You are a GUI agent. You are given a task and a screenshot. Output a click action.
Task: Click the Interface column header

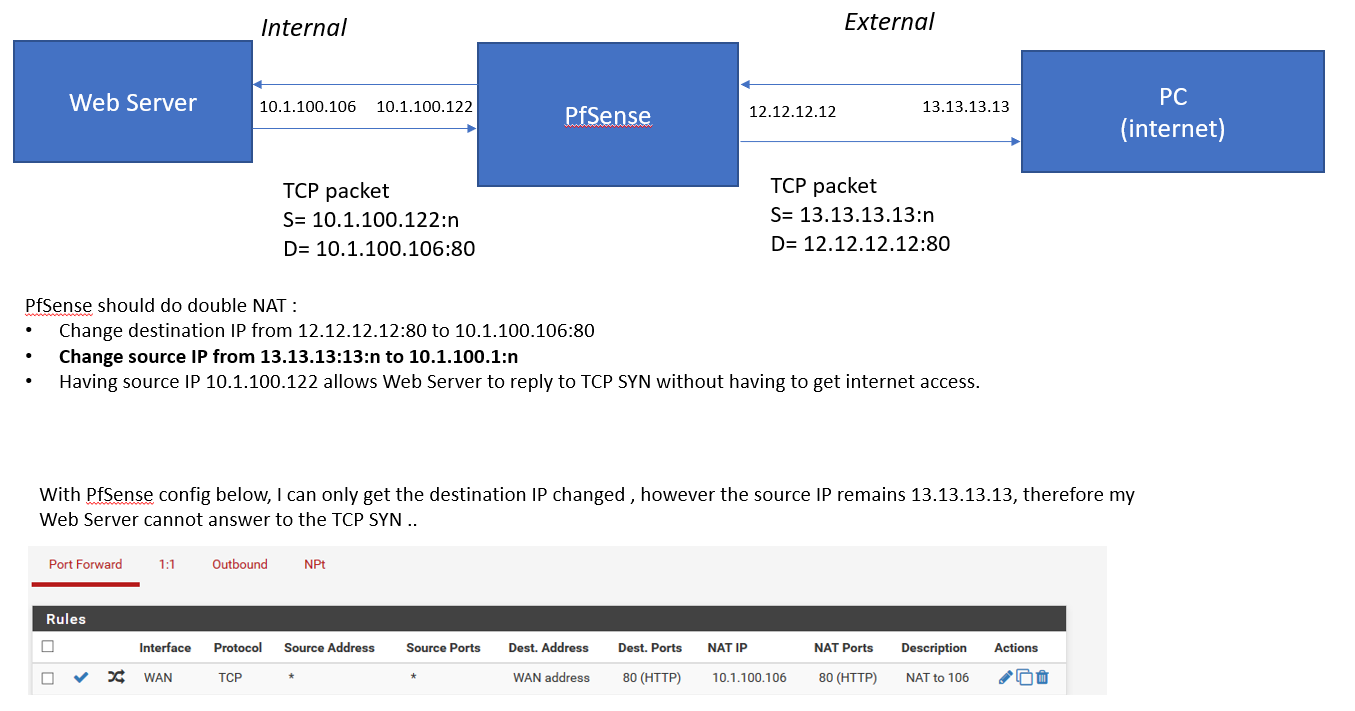pos(165,648)
